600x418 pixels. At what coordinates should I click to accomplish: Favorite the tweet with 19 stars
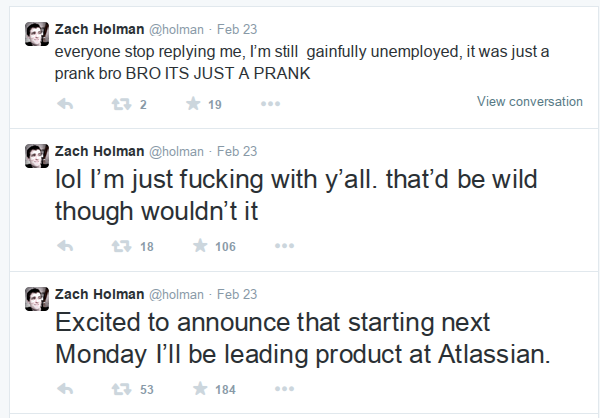tap(193, 104)
